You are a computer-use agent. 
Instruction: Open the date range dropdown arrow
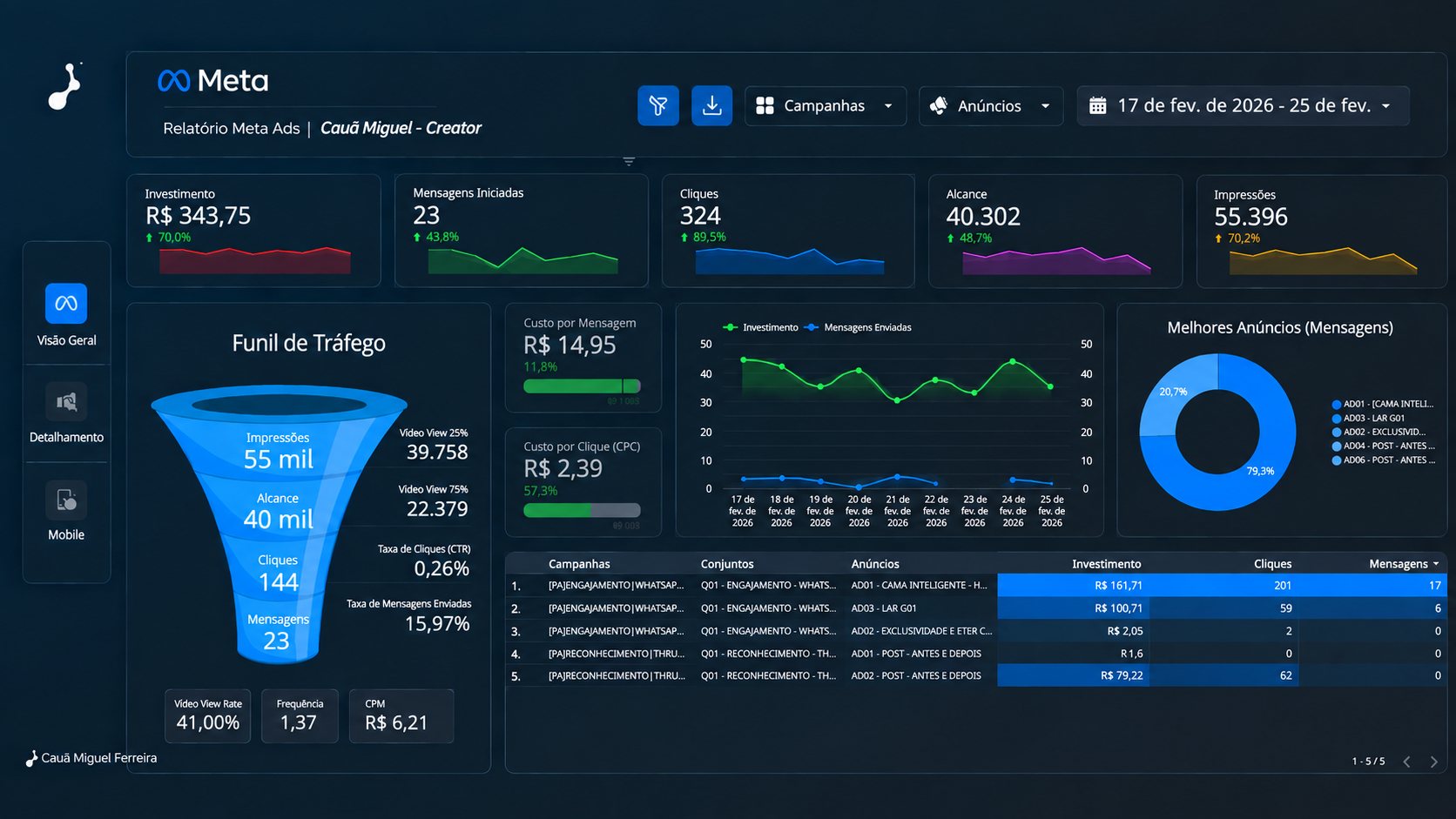click(1385, 106)
